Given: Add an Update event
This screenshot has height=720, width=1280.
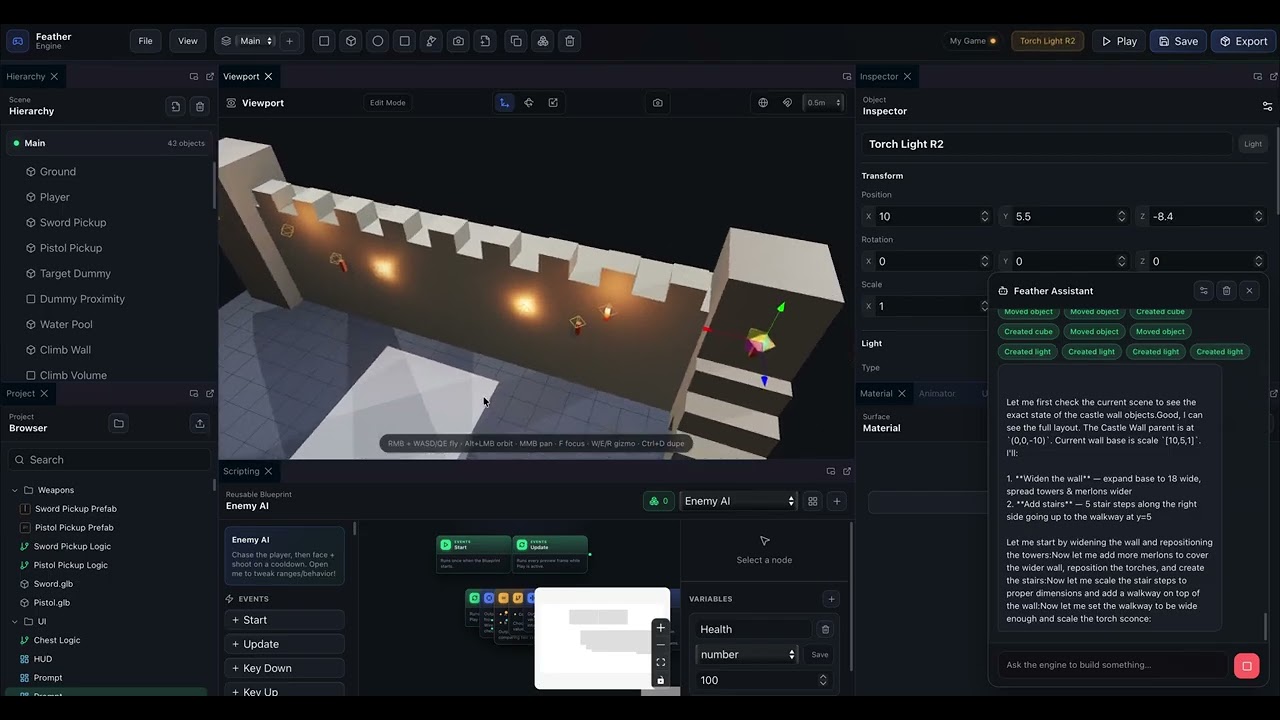Looking at the screenshot, I should pyautogui.click(x=285, y=644).
